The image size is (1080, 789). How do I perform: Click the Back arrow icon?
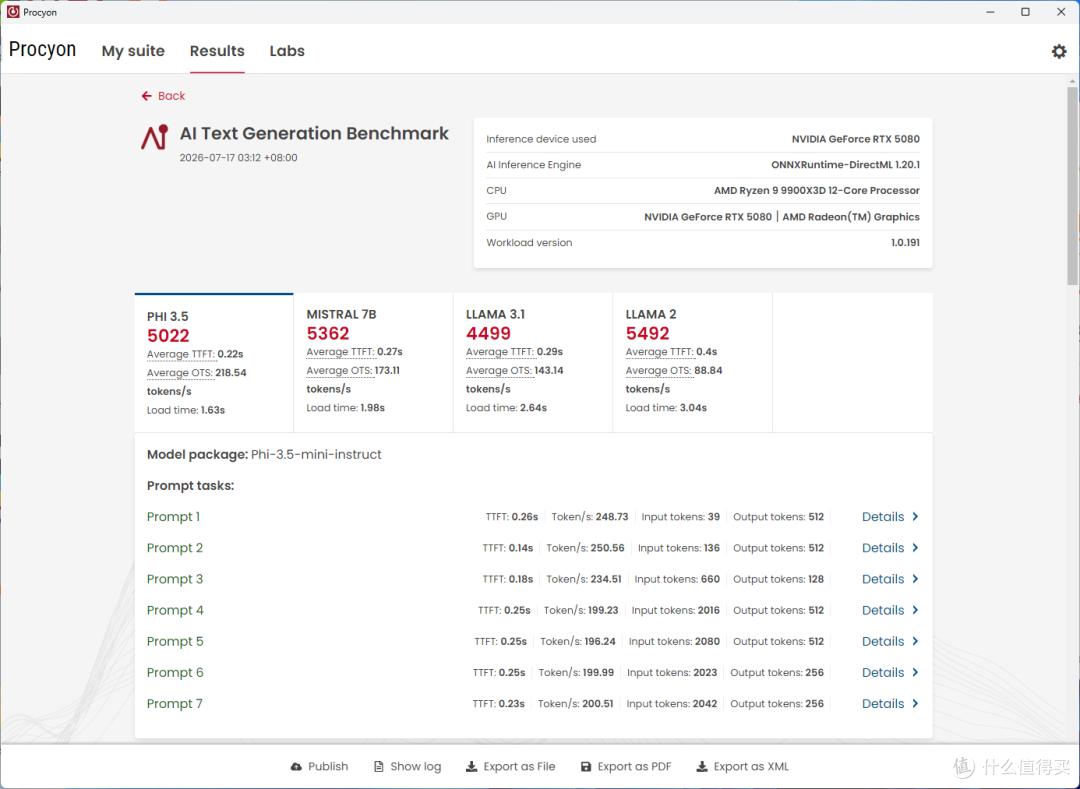146,96
